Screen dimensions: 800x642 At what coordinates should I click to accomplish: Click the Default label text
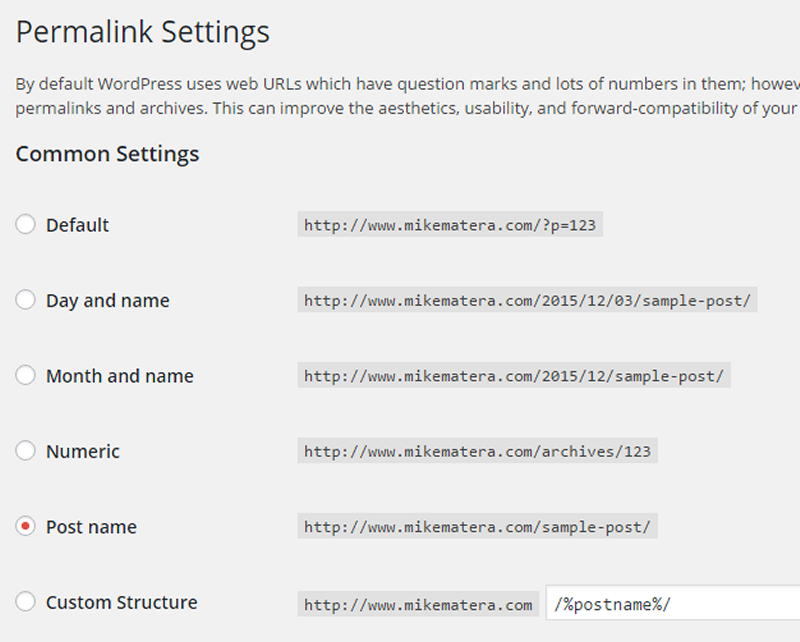77,224
